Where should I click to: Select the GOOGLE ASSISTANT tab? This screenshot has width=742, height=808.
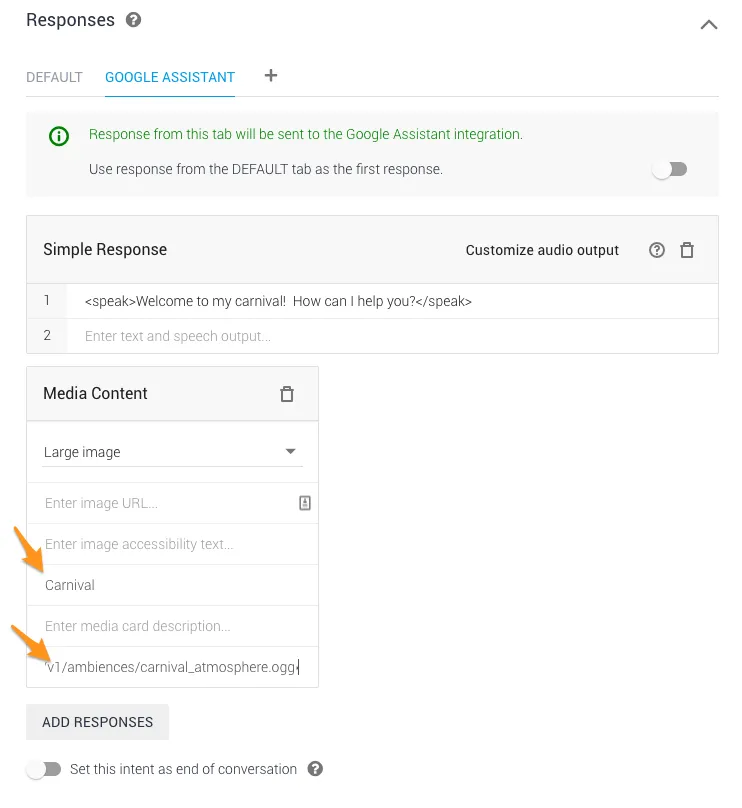(x=170, y=77)
